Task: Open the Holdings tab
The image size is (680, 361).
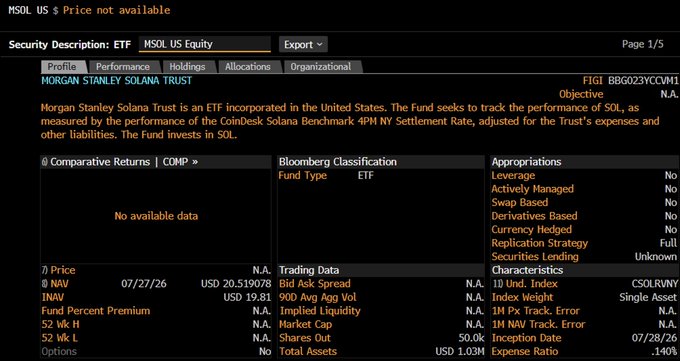Action: (x=187, y=67)
